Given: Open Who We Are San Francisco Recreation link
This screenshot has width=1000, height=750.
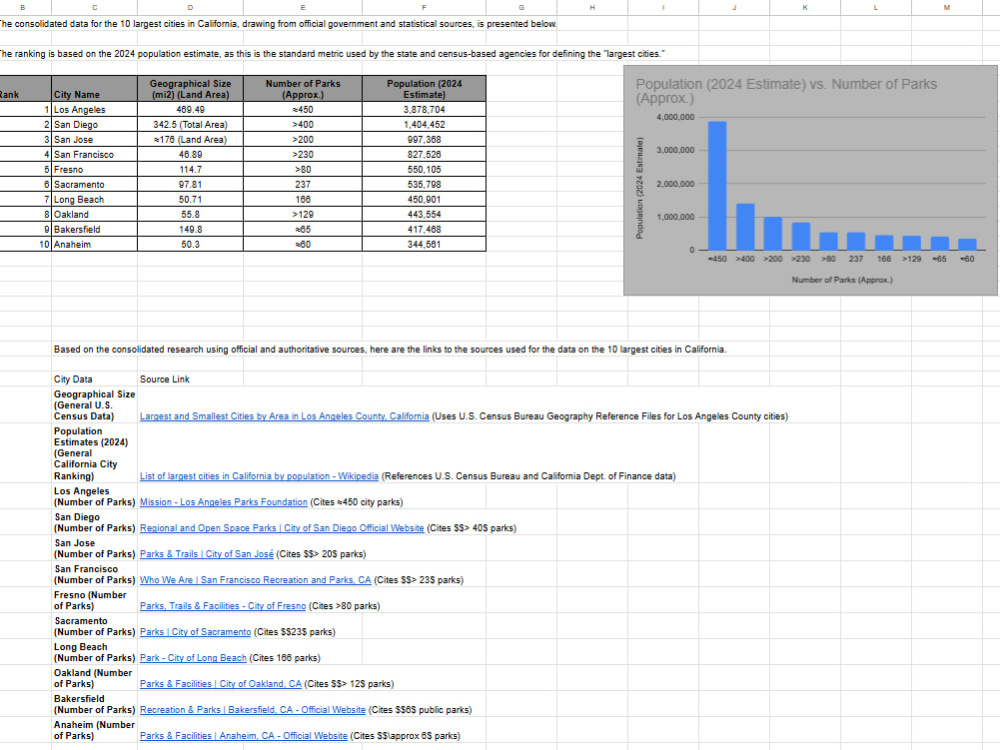Looking at the screenshot, I should point(255,580).
